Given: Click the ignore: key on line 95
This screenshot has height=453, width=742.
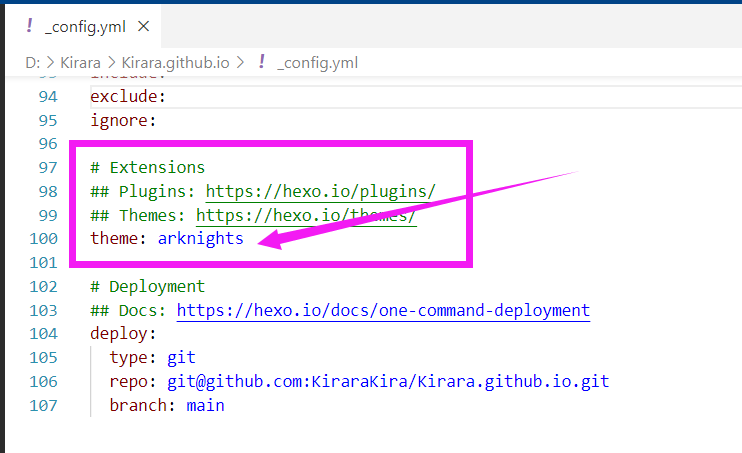Looking at the screenshot, I should (x=123, y=121).
